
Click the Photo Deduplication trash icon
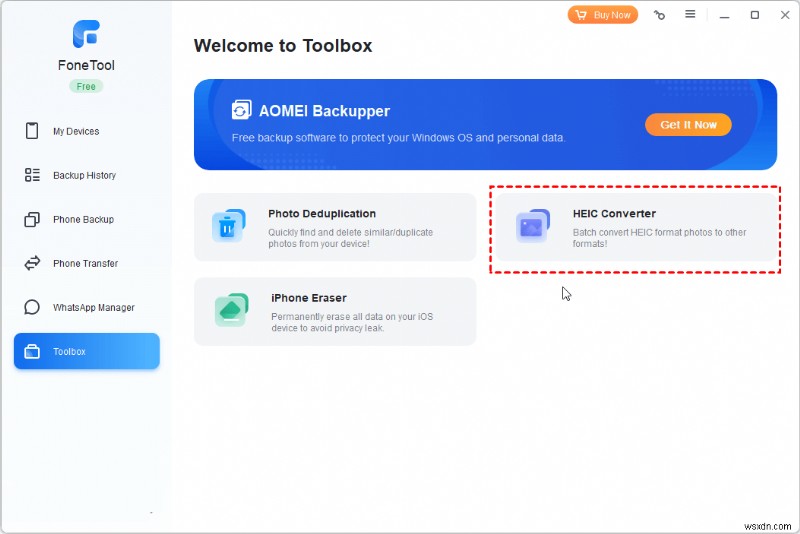(228, 225)
